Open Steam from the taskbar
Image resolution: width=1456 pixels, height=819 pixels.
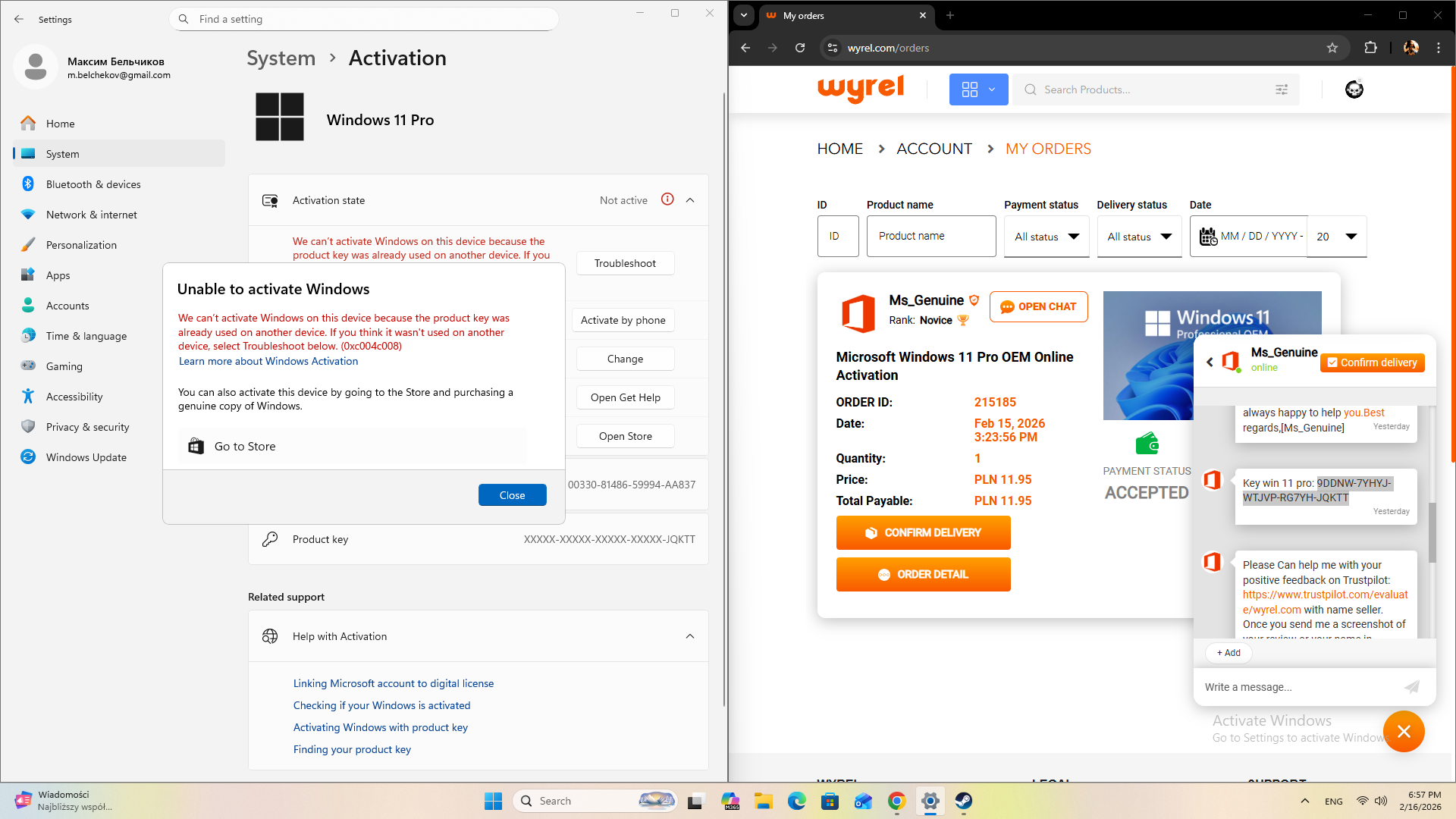click(x=963, y=801)
